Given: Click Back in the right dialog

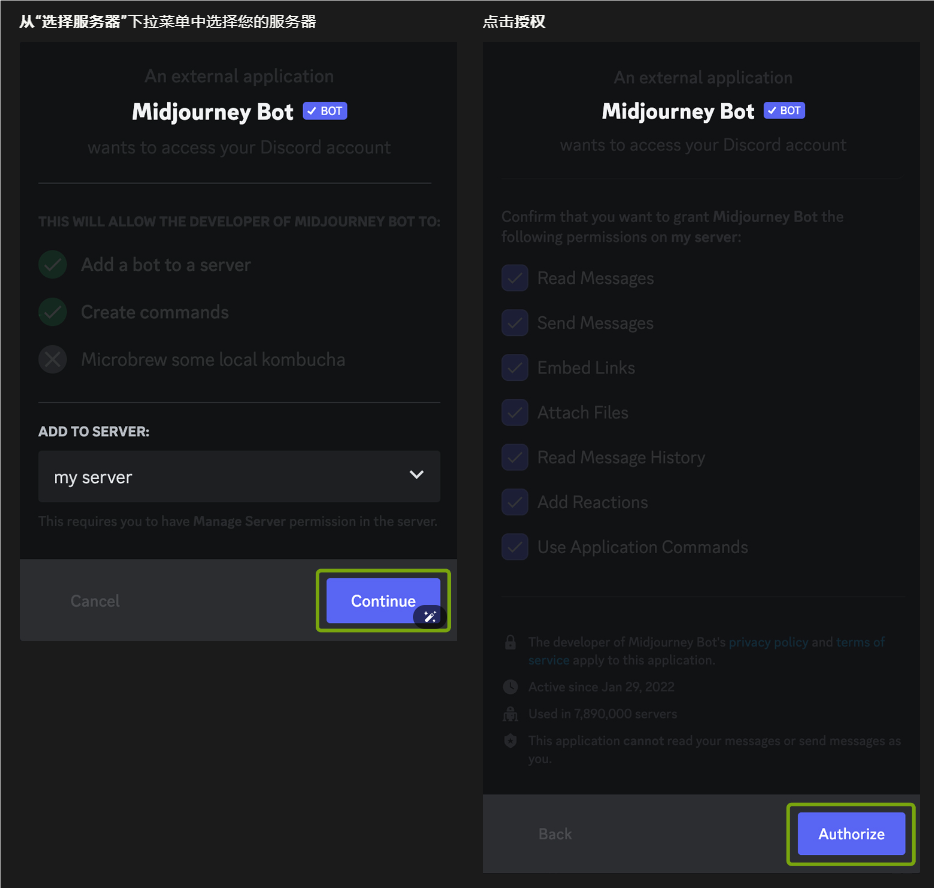Looking at the screenshot, I should coord(555,834).
